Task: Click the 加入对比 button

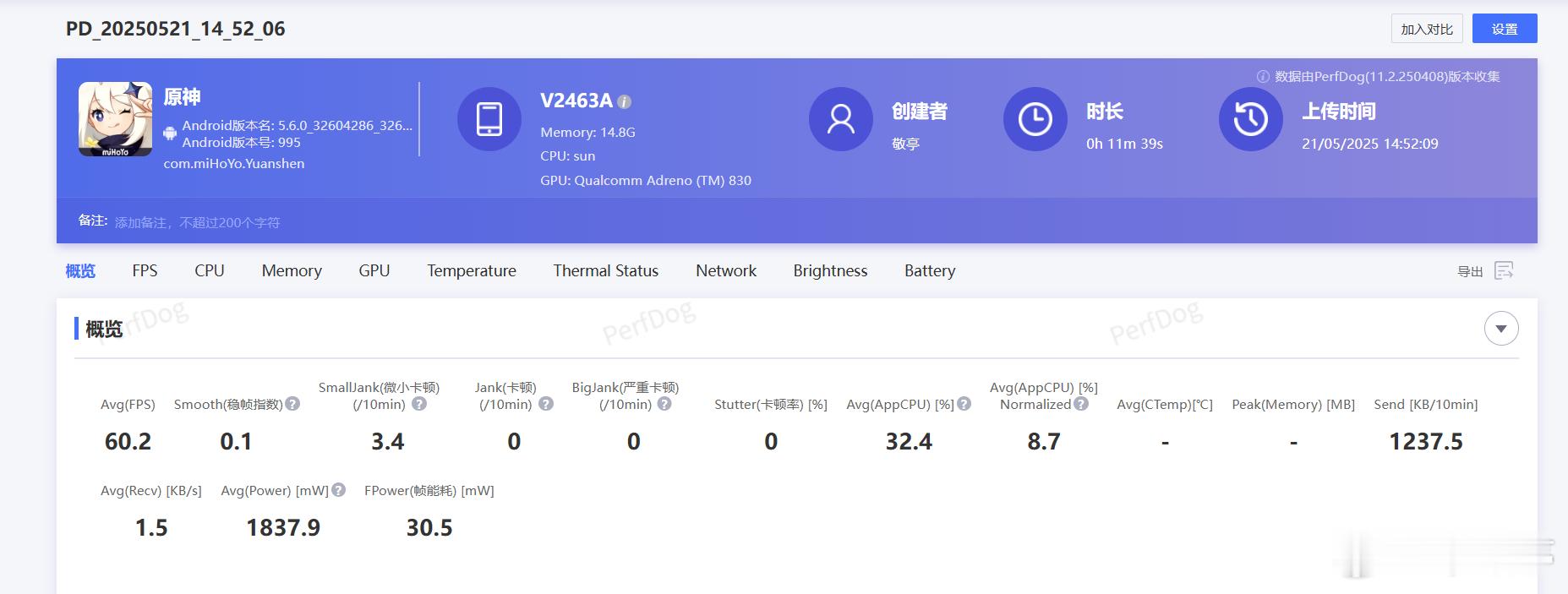Action: point(1427,29)
